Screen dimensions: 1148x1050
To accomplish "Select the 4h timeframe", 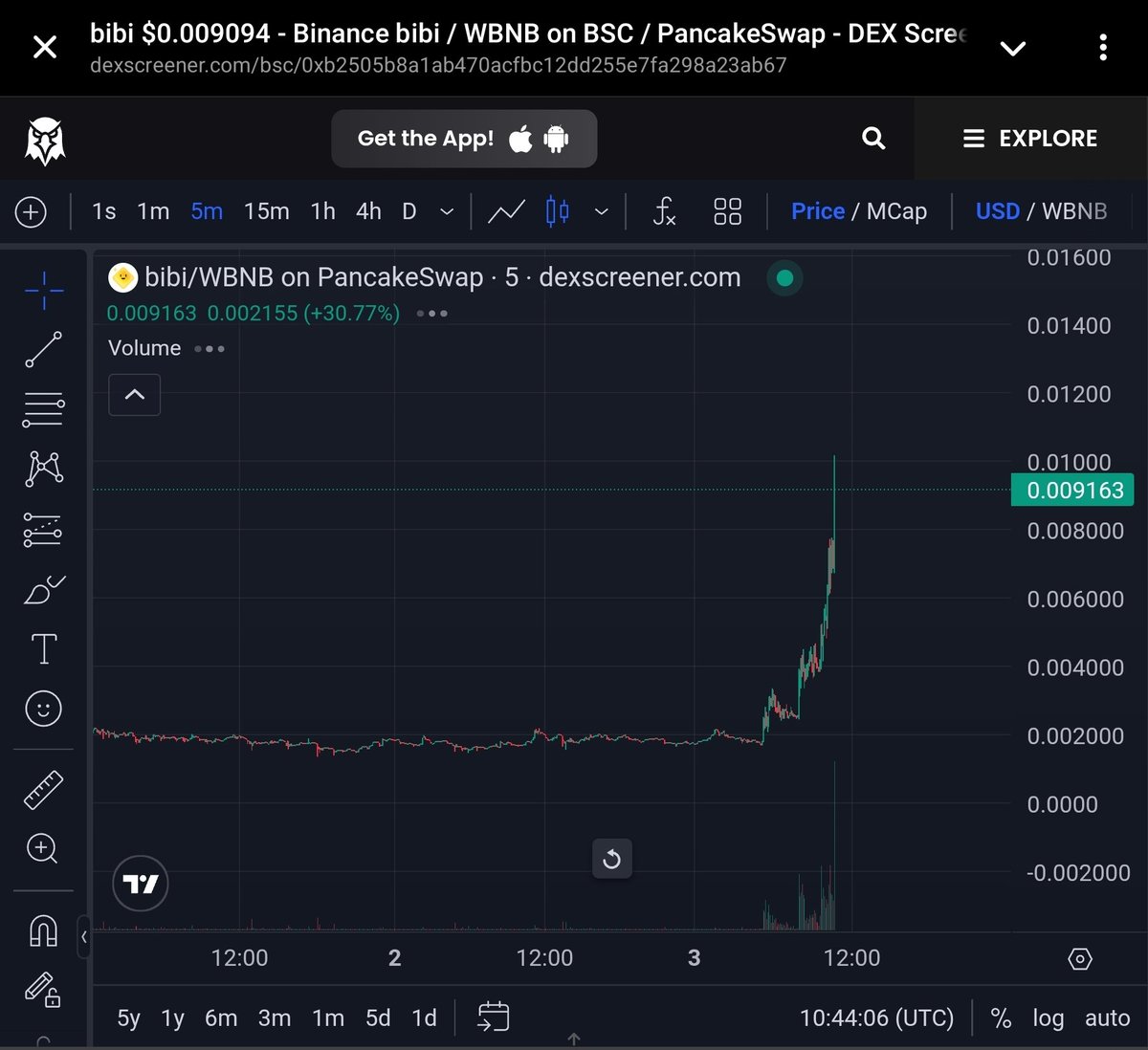I will pos(368,211).
